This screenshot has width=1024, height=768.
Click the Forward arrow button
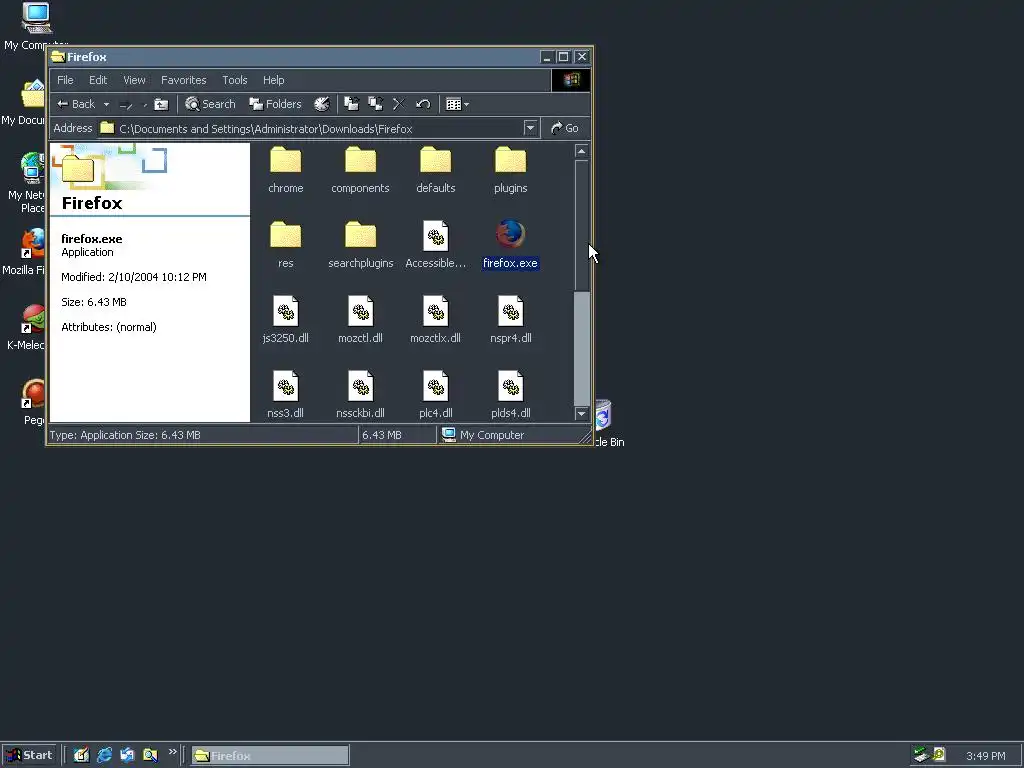[x=126, y=104]
